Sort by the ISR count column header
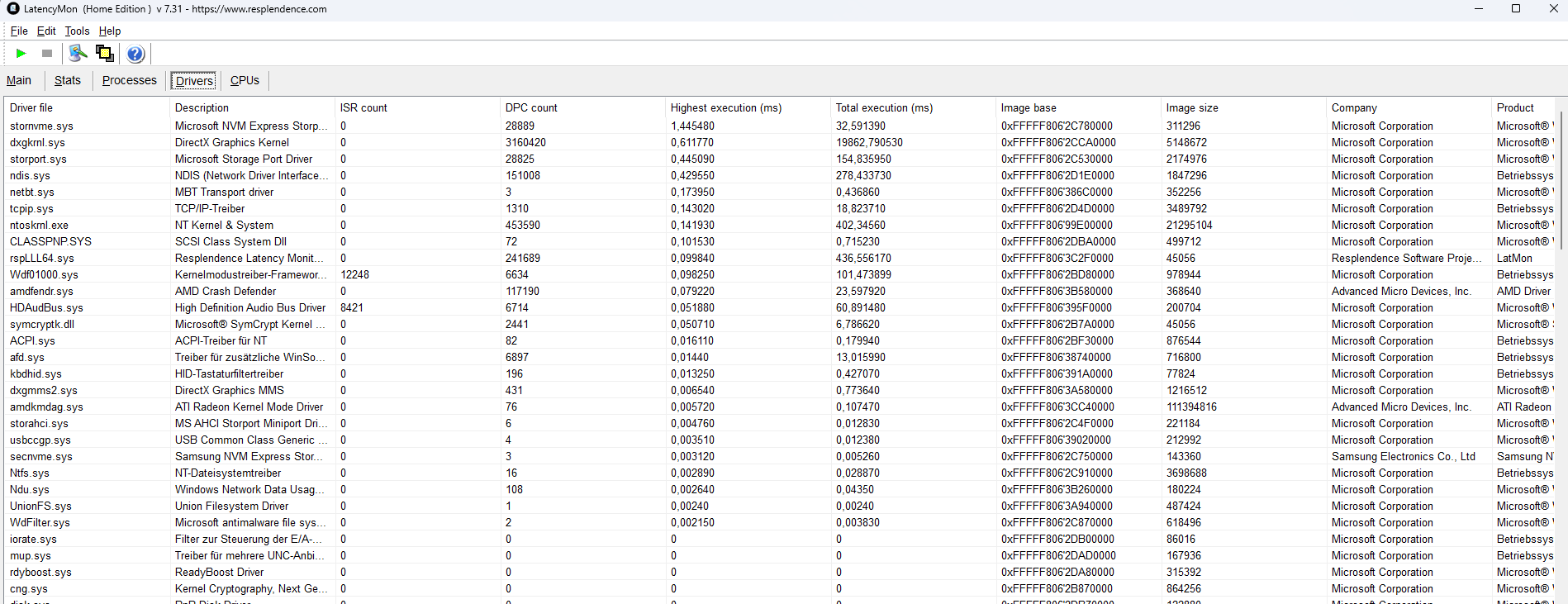This screenshot has width=1568, height=604. (x=417, y=107)
